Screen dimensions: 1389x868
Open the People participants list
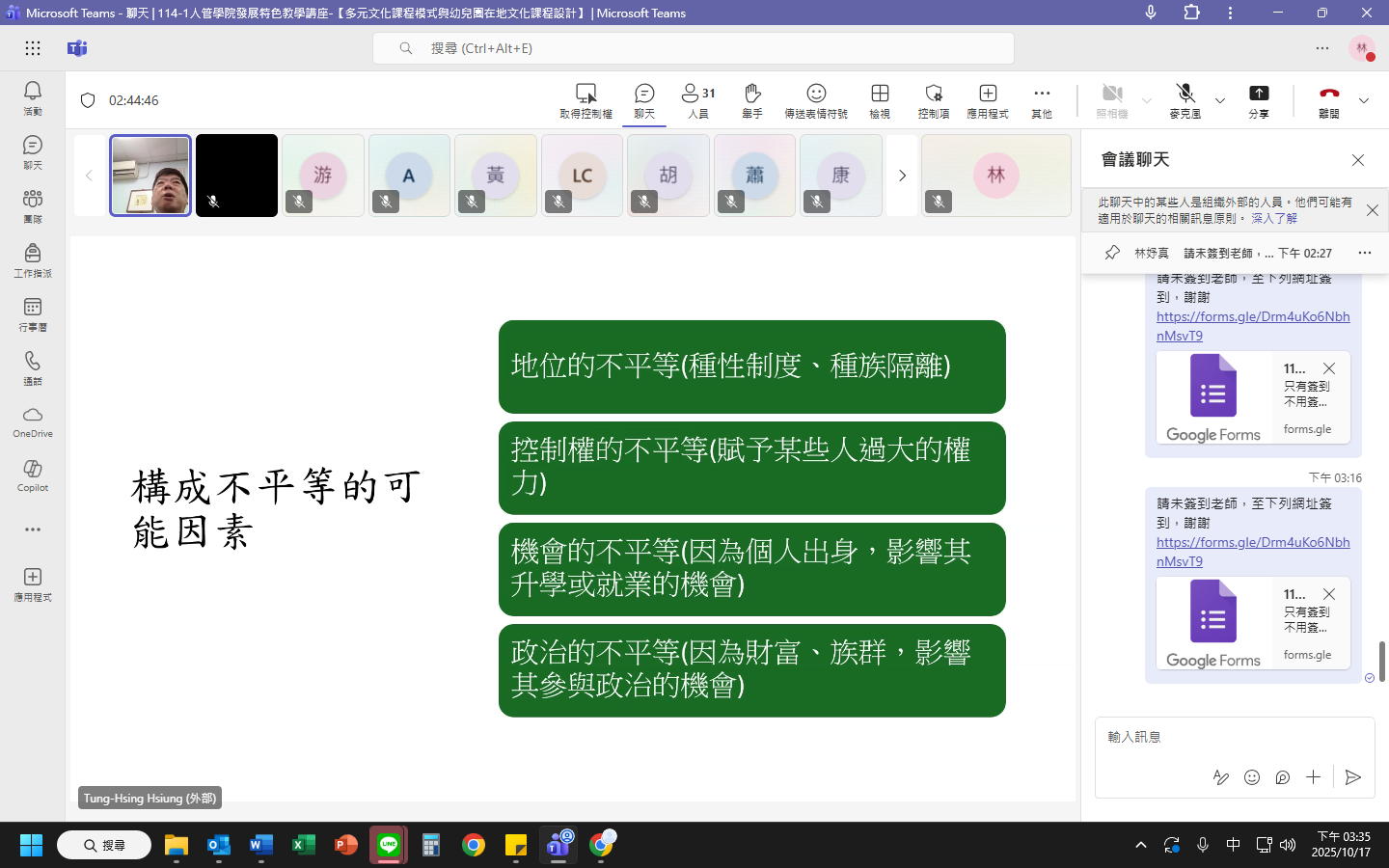[698, 99]
